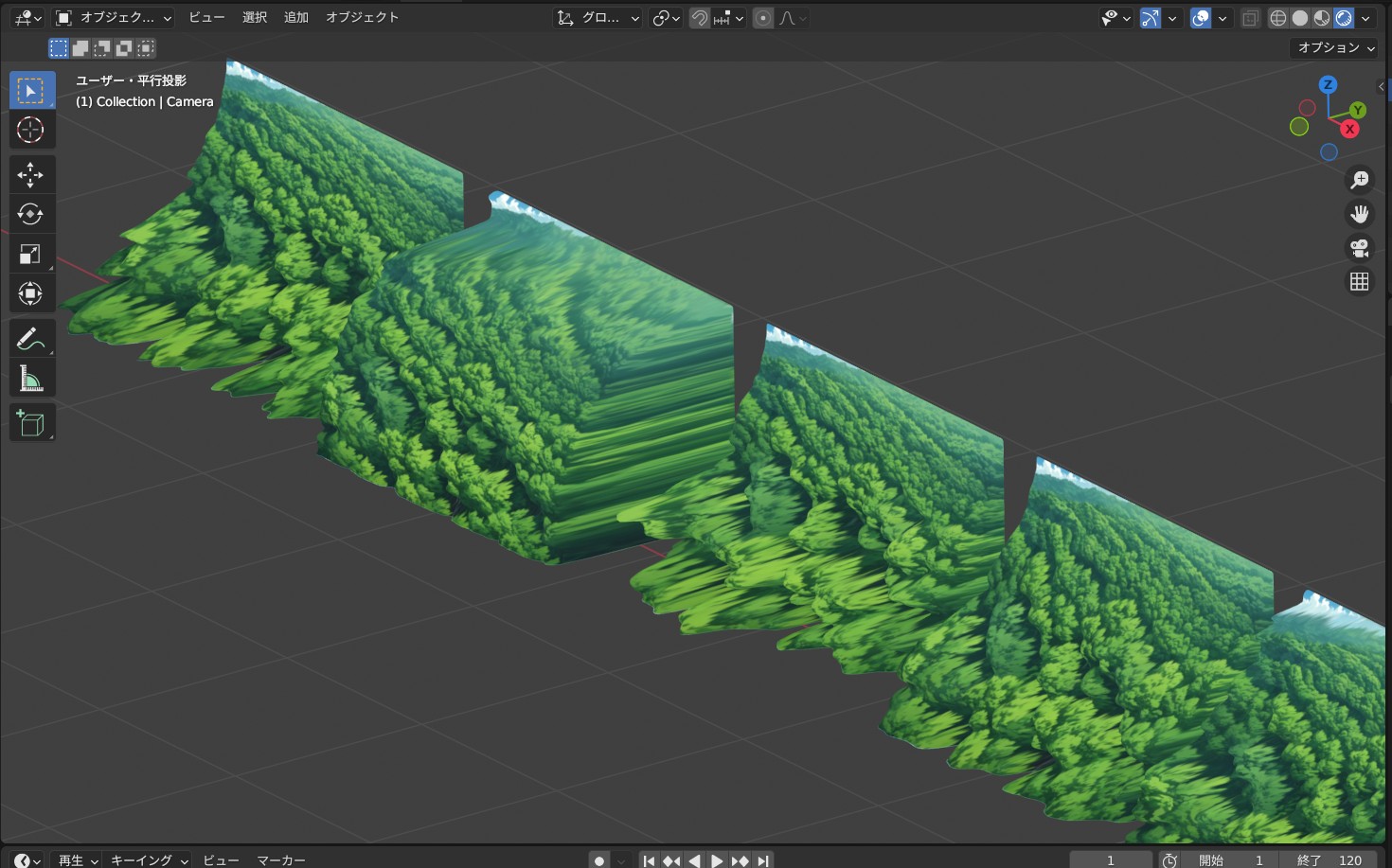This screenshot has height=868, width=1392.
Task: Click the 終了 frame field
Action: pos(1335,859)
